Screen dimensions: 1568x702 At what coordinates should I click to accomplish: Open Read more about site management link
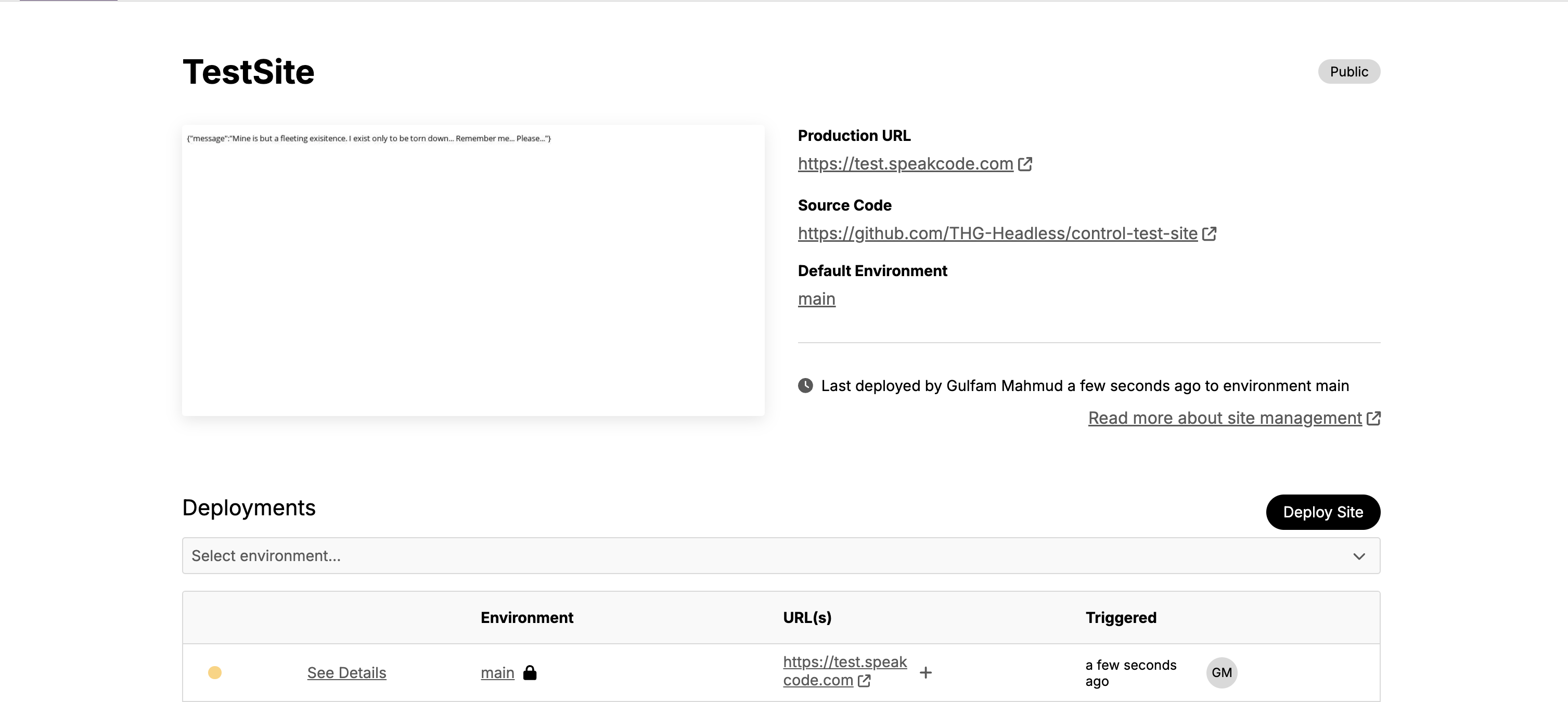pos(1225,418)
